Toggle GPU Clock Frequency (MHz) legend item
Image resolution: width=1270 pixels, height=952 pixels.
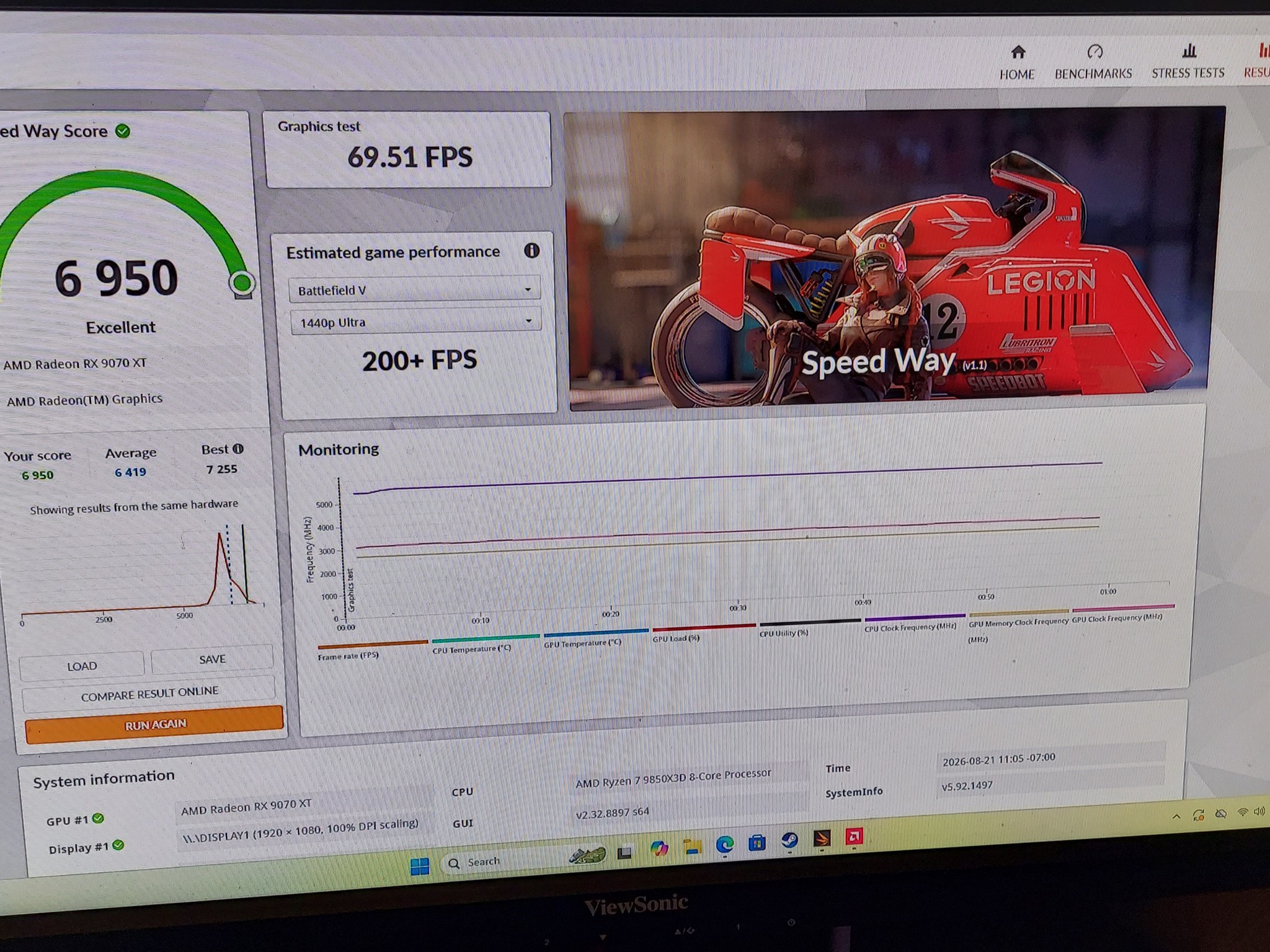(x=1122, y=613)
